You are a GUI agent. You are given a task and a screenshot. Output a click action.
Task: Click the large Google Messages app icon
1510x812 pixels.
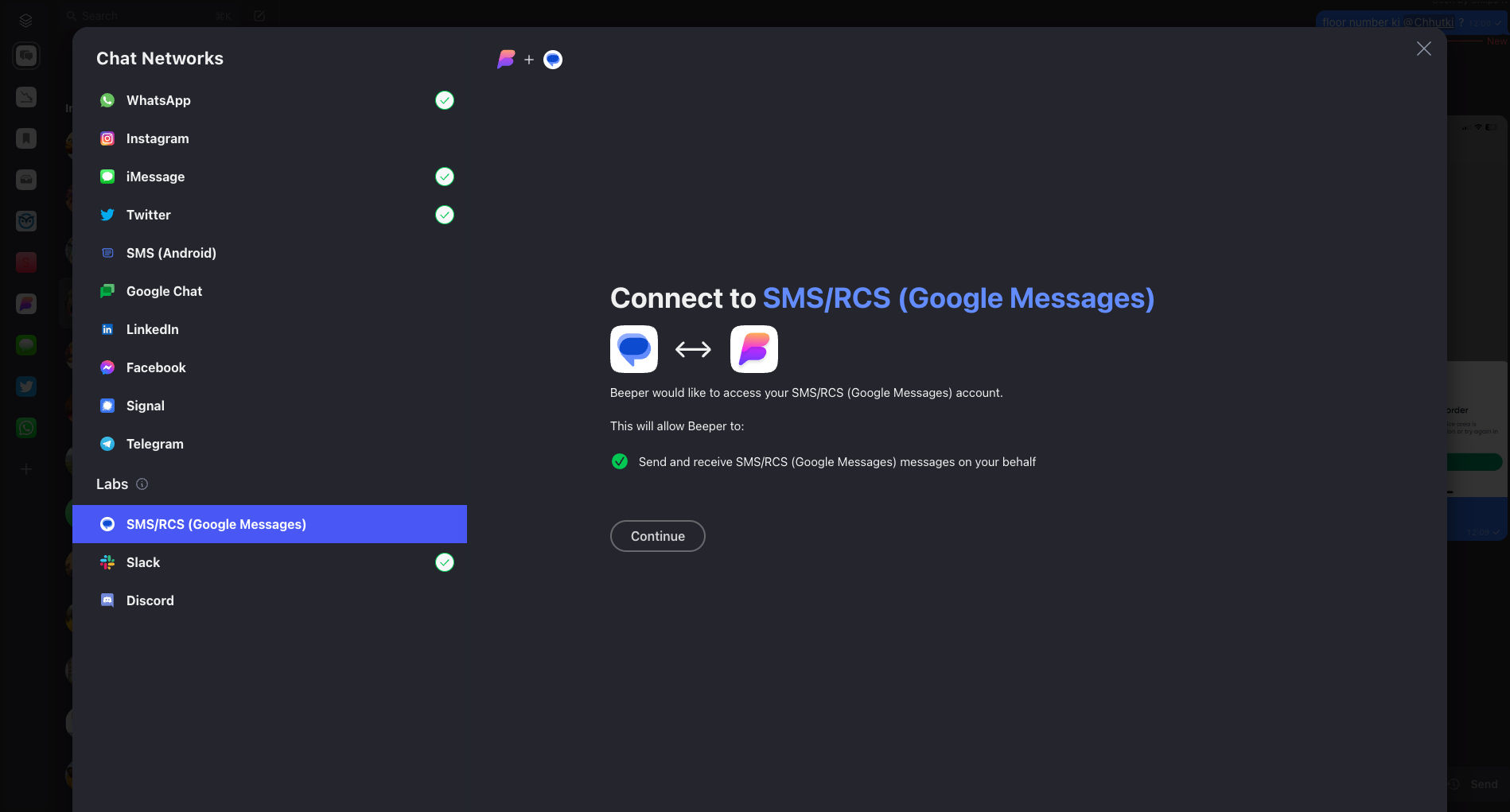coord(634,349)
